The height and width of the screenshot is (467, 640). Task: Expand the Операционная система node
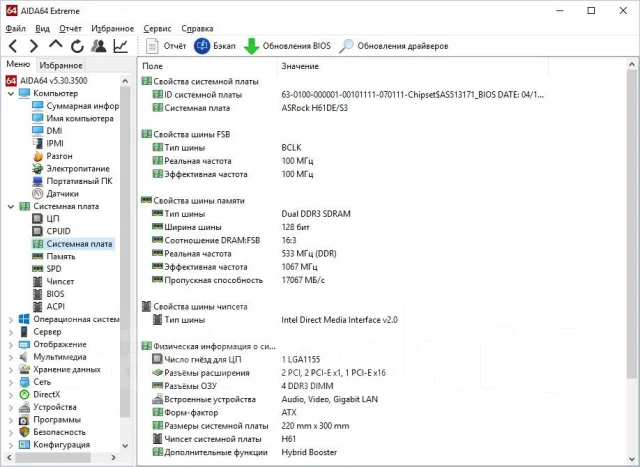(11, 320)
